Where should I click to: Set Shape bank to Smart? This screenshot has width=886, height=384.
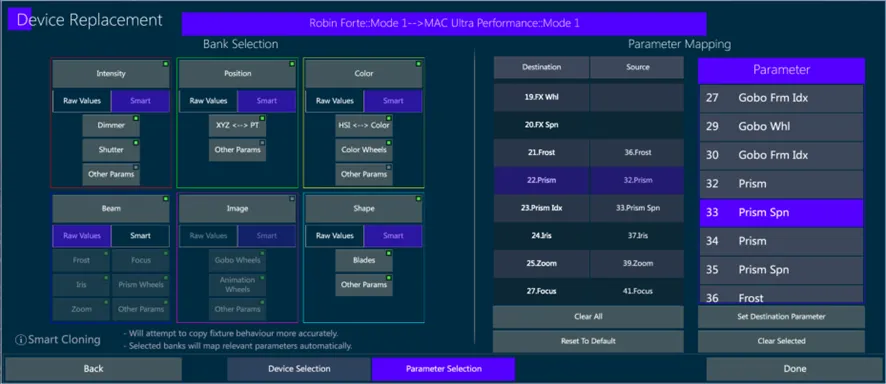tap(393, 236)
